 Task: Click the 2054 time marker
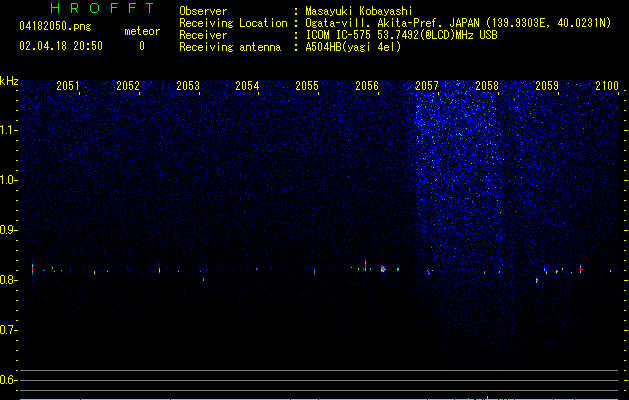pyautogui.click(x=247, y=85)
